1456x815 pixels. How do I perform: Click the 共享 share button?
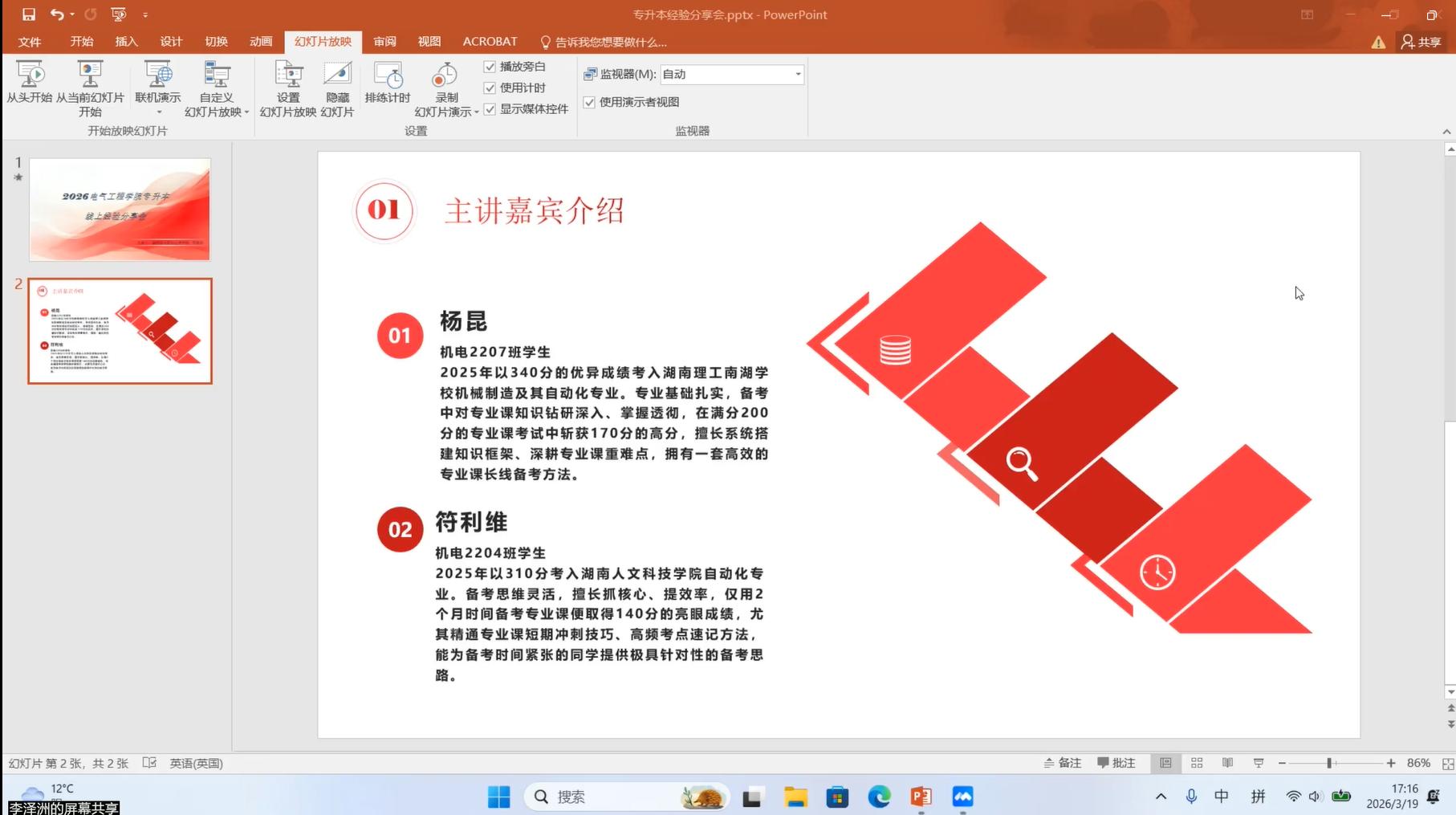1421,42
